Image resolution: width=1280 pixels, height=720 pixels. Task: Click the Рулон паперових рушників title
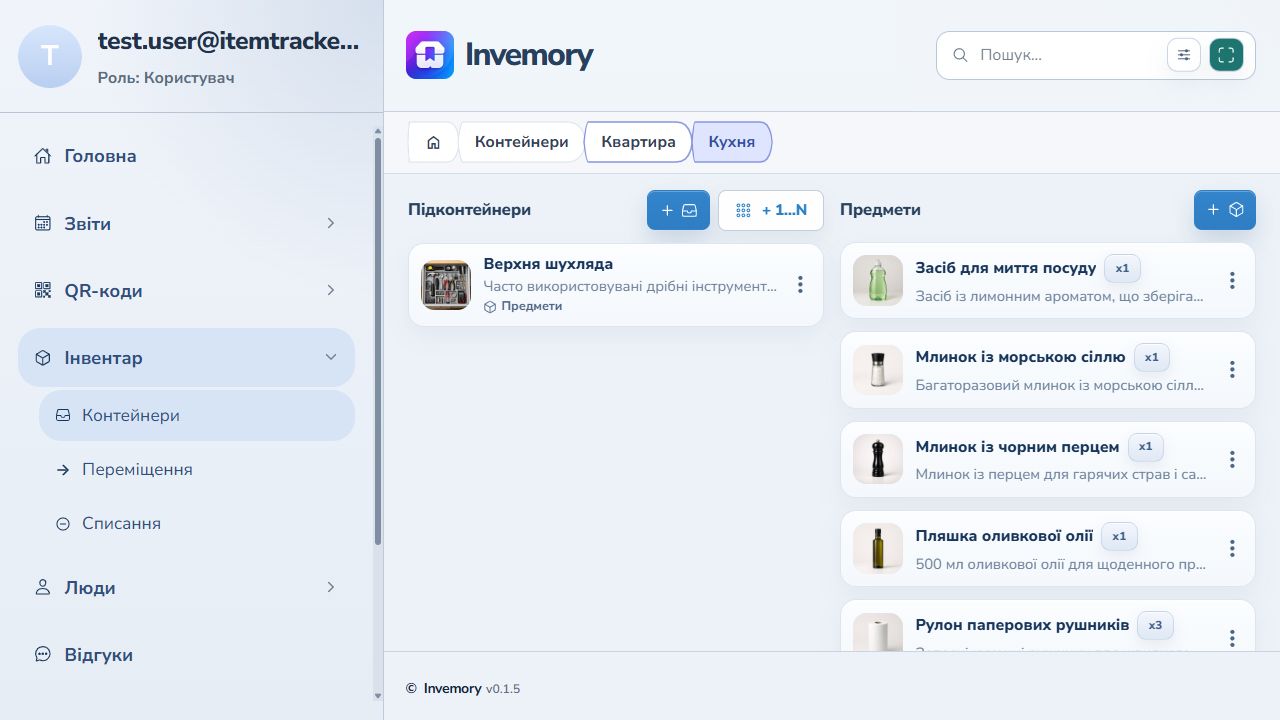tap(1022, 625)
